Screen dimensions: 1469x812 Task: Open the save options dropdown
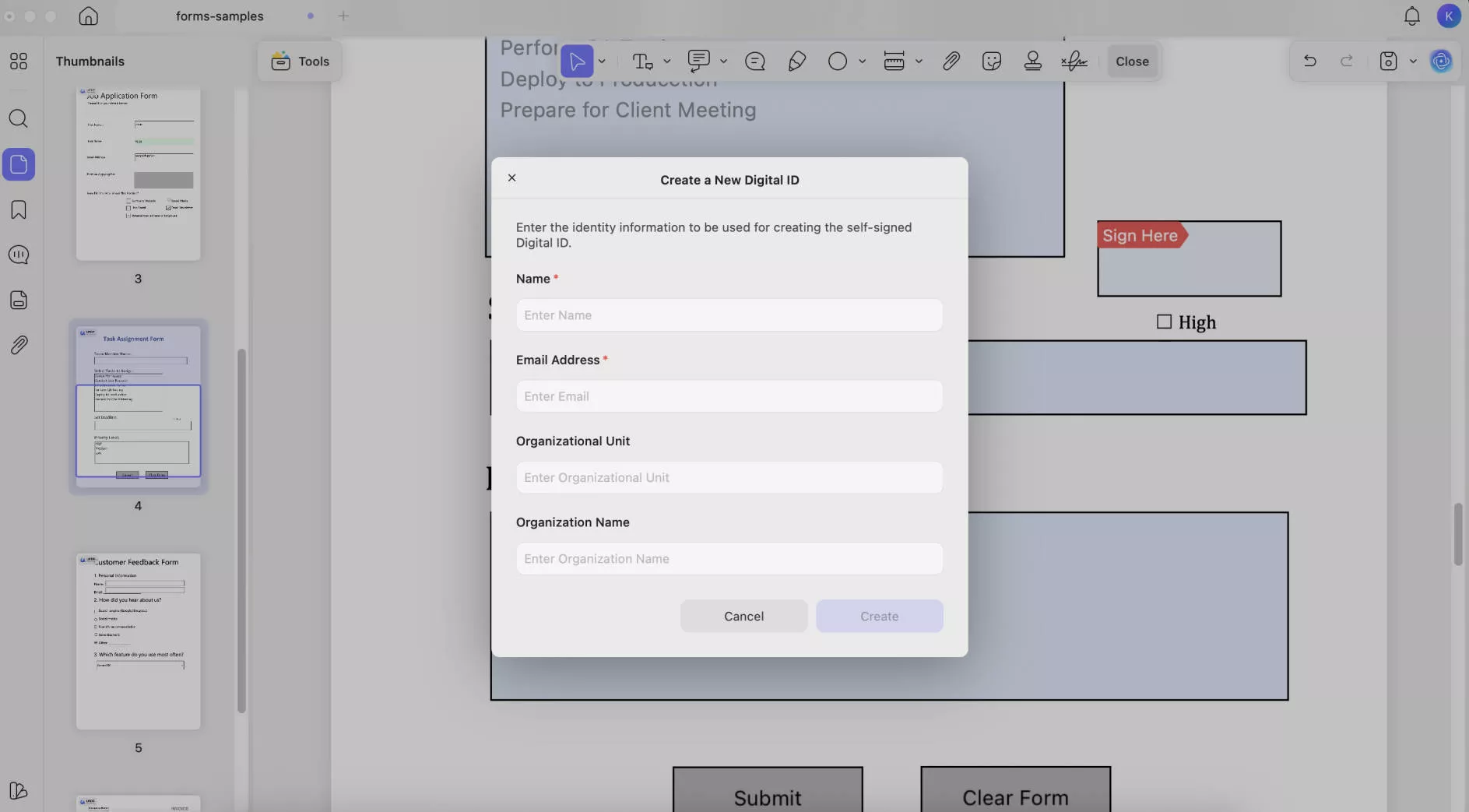[x=1415, y=61]
